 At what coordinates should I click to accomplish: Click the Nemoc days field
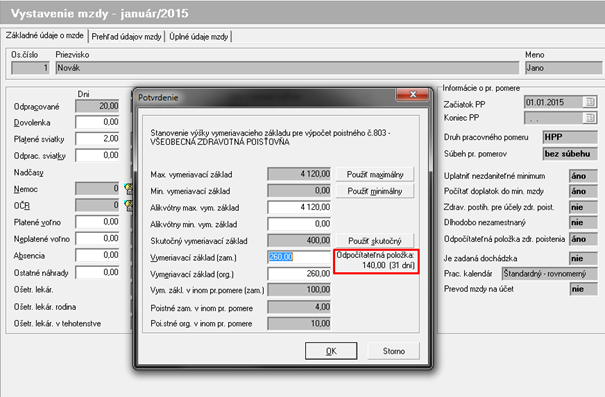click(97, 188)
